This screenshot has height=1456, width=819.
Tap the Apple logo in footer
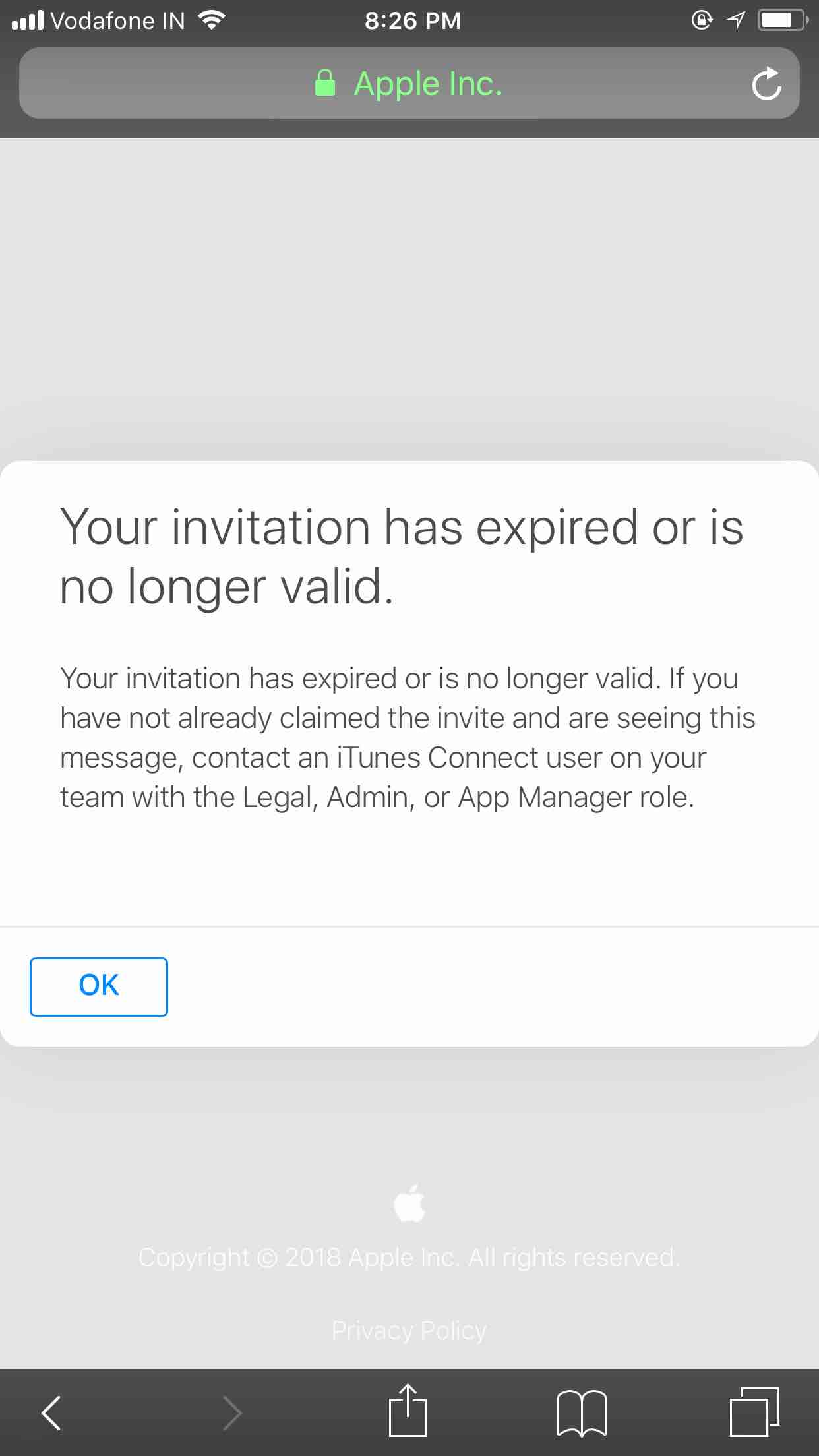[x=409, y=1203]
